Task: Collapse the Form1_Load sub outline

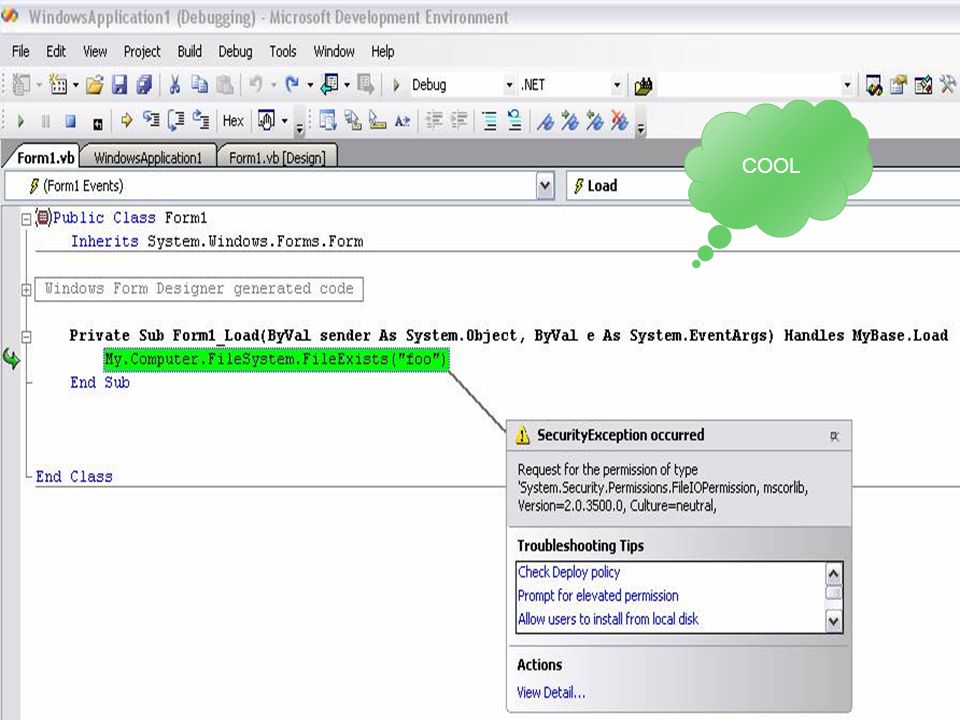Action: (x=26, y=336)
